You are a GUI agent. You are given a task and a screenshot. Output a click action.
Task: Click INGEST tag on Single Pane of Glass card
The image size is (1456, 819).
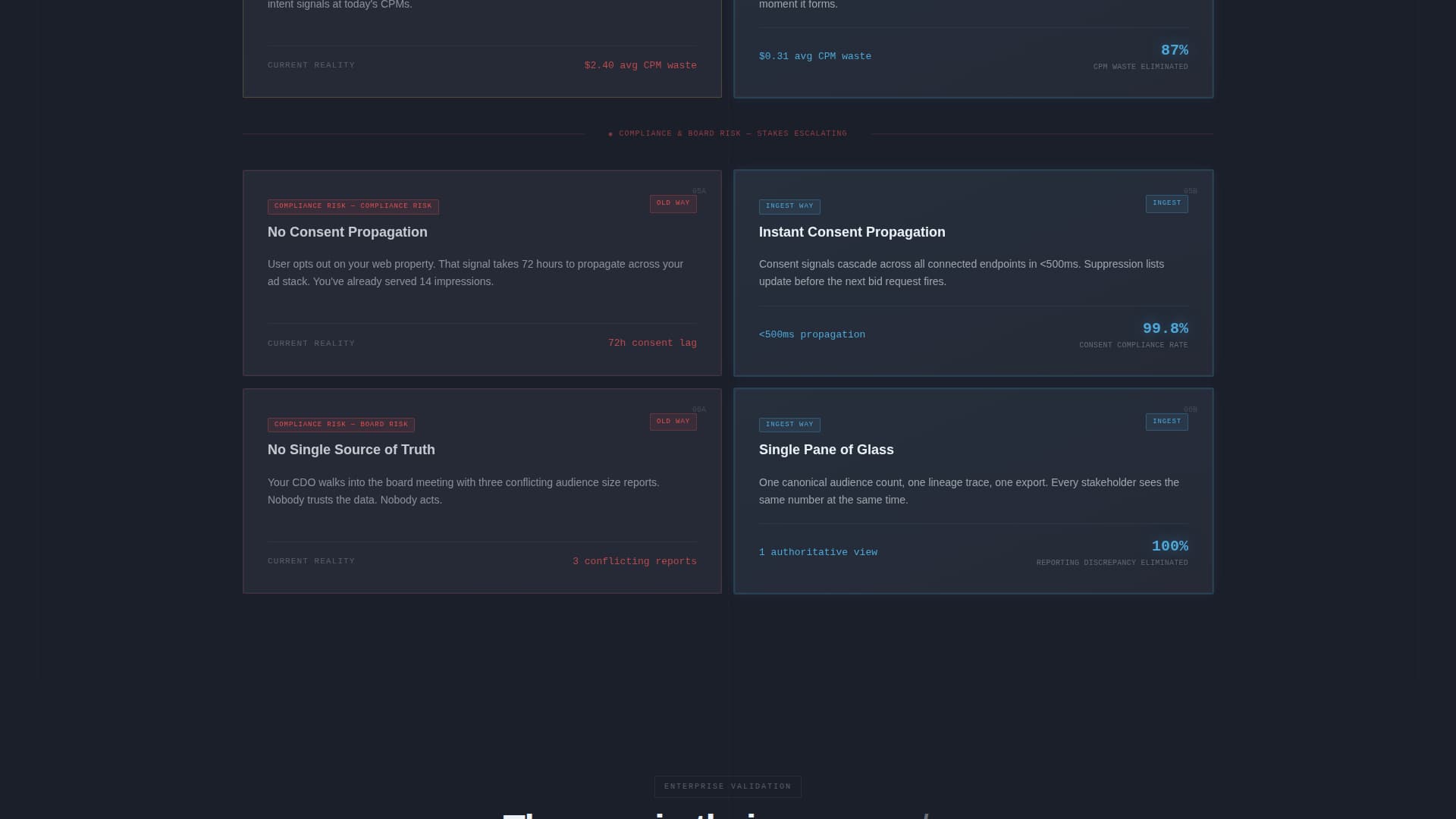click(1166, 422)
